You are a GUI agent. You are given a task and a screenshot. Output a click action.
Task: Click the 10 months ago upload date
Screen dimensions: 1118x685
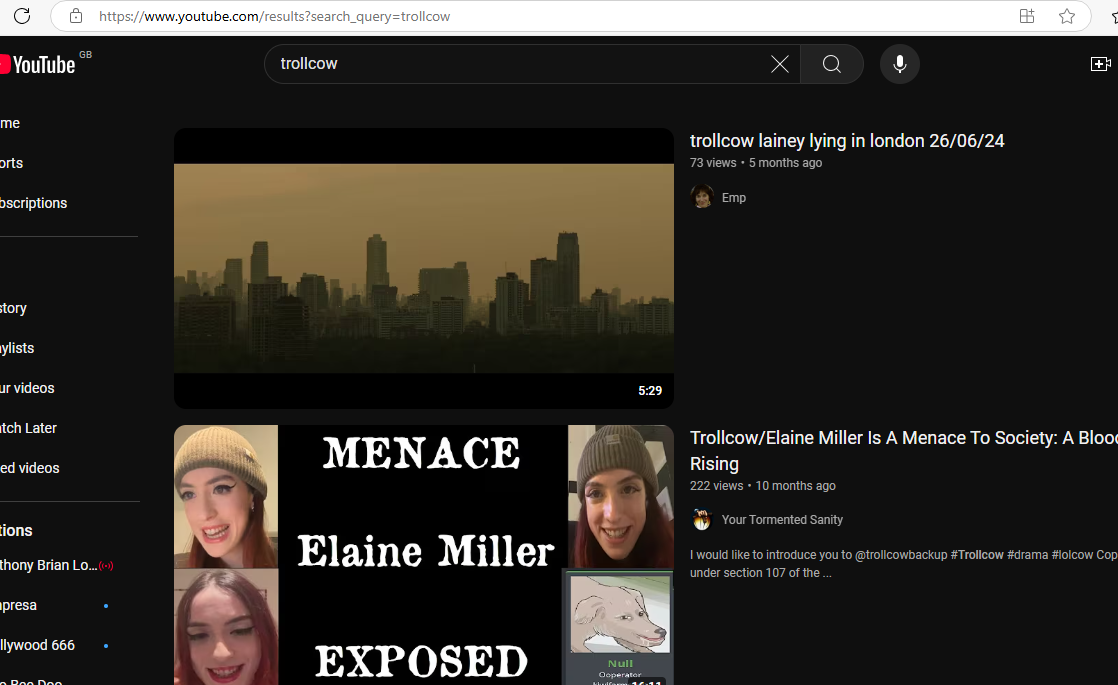pos(795,485)
